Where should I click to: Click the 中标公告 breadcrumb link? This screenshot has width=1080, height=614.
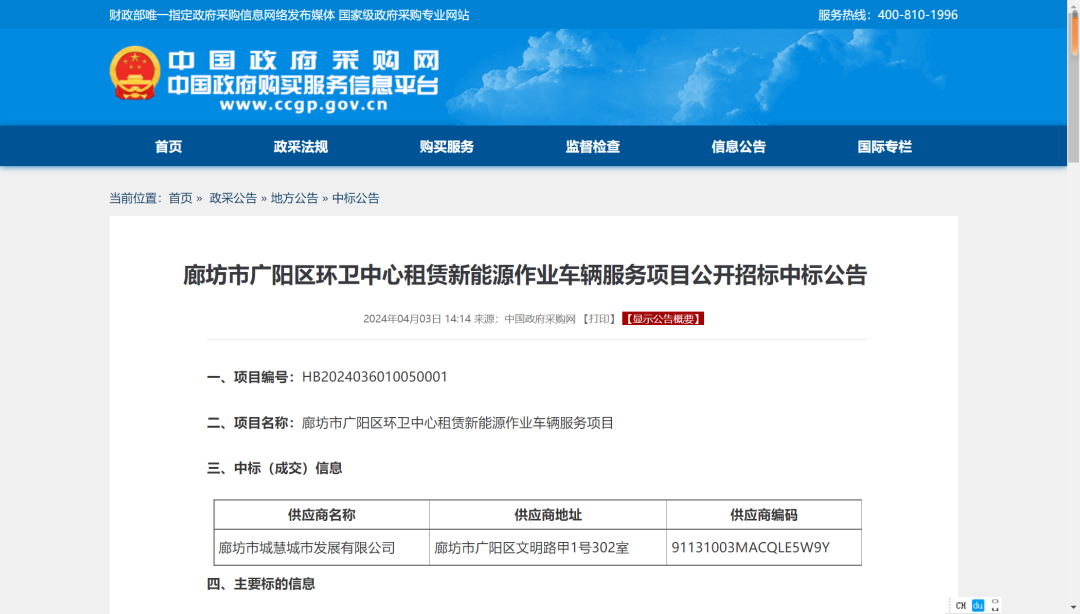[x=355, y=198]
